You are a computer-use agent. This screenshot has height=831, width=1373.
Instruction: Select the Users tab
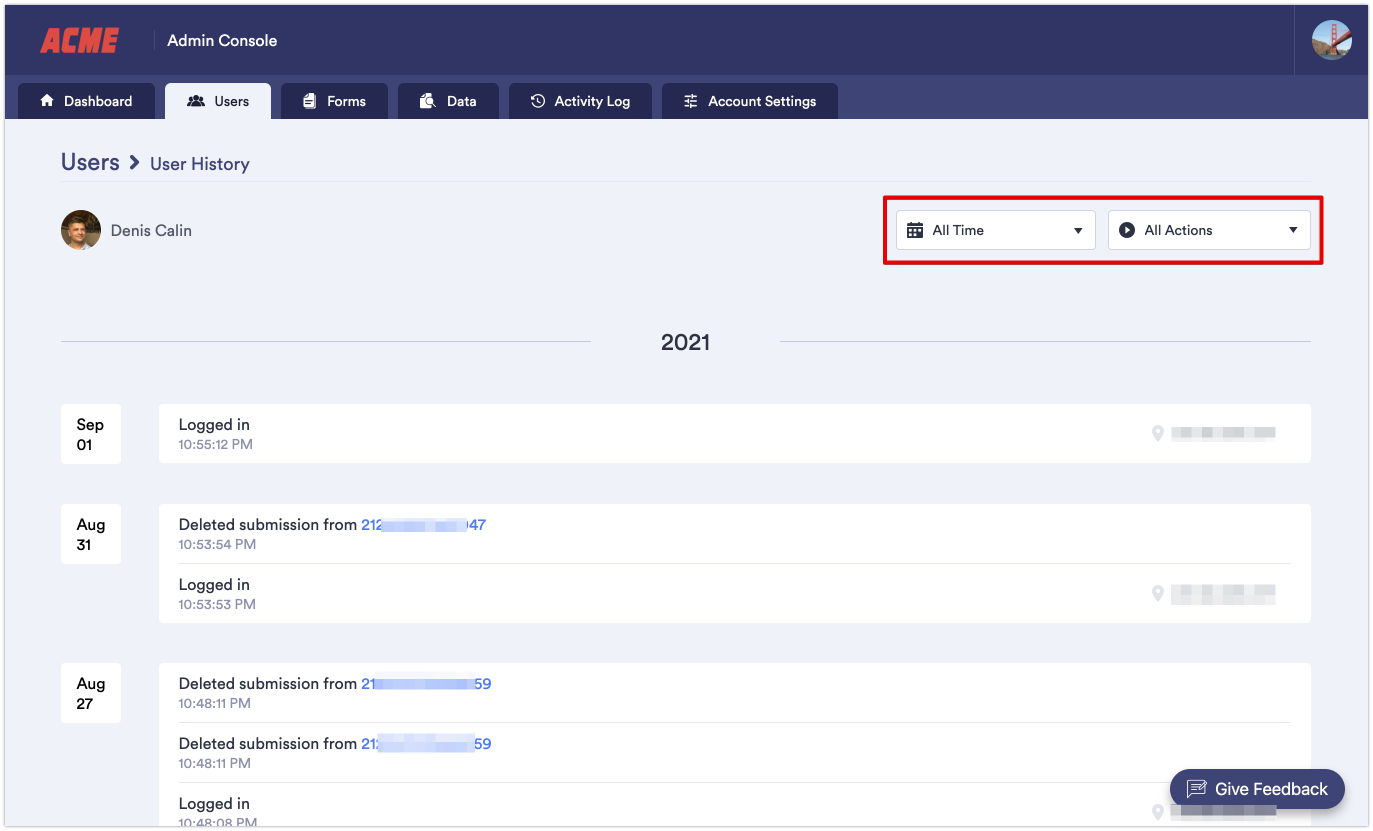click(218, 101)
